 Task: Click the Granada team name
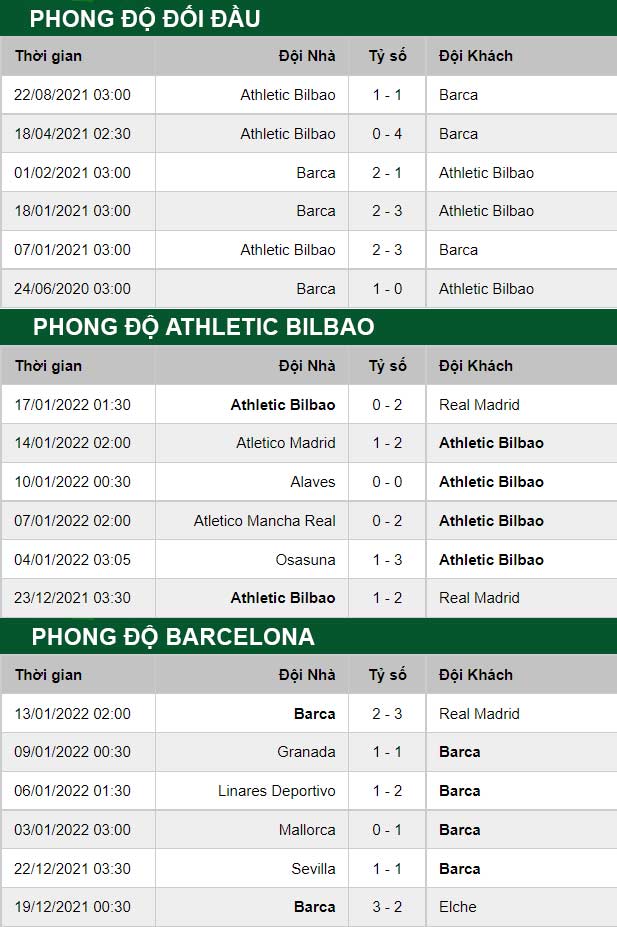tap(306, 751)
